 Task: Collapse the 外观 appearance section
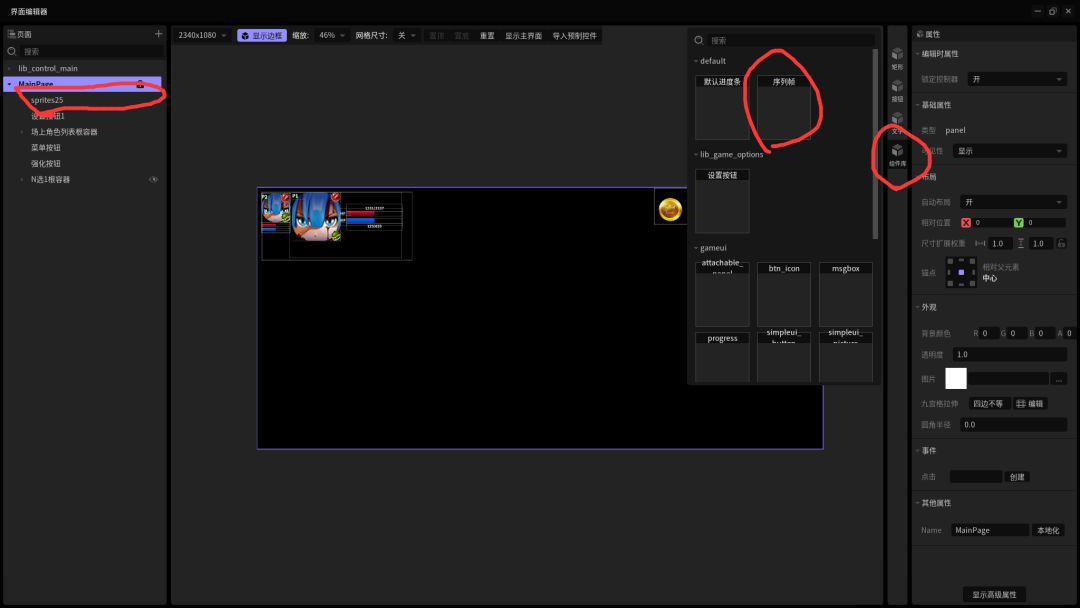click(917, 307)
